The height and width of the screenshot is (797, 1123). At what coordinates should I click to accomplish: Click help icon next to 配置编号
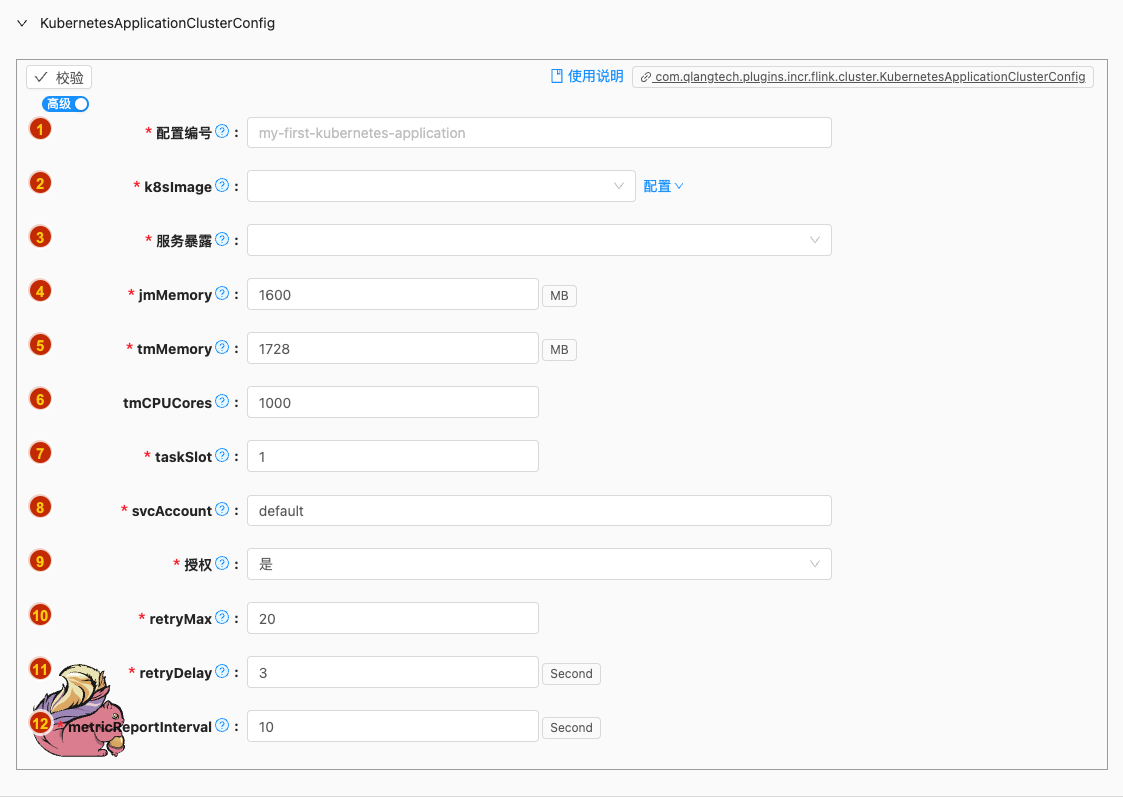pyautogui.click(x=222, y=132)
